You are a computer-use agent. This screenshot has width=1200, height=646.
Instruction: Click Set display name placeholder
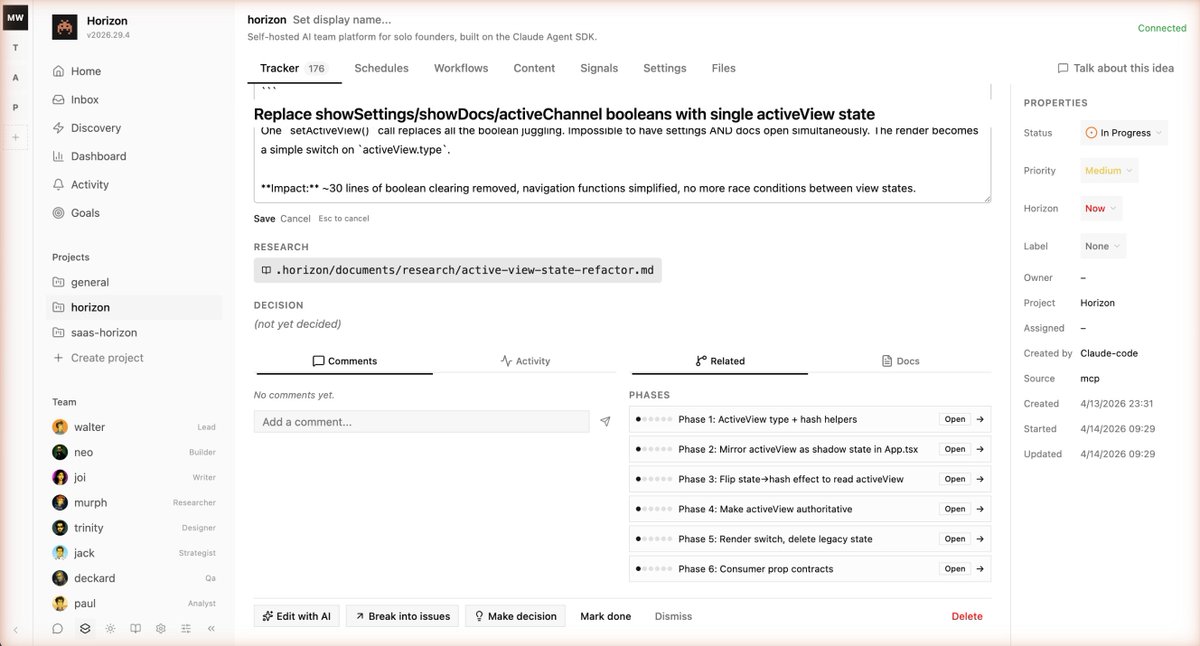pyautogui.click(x=342, y=19)
